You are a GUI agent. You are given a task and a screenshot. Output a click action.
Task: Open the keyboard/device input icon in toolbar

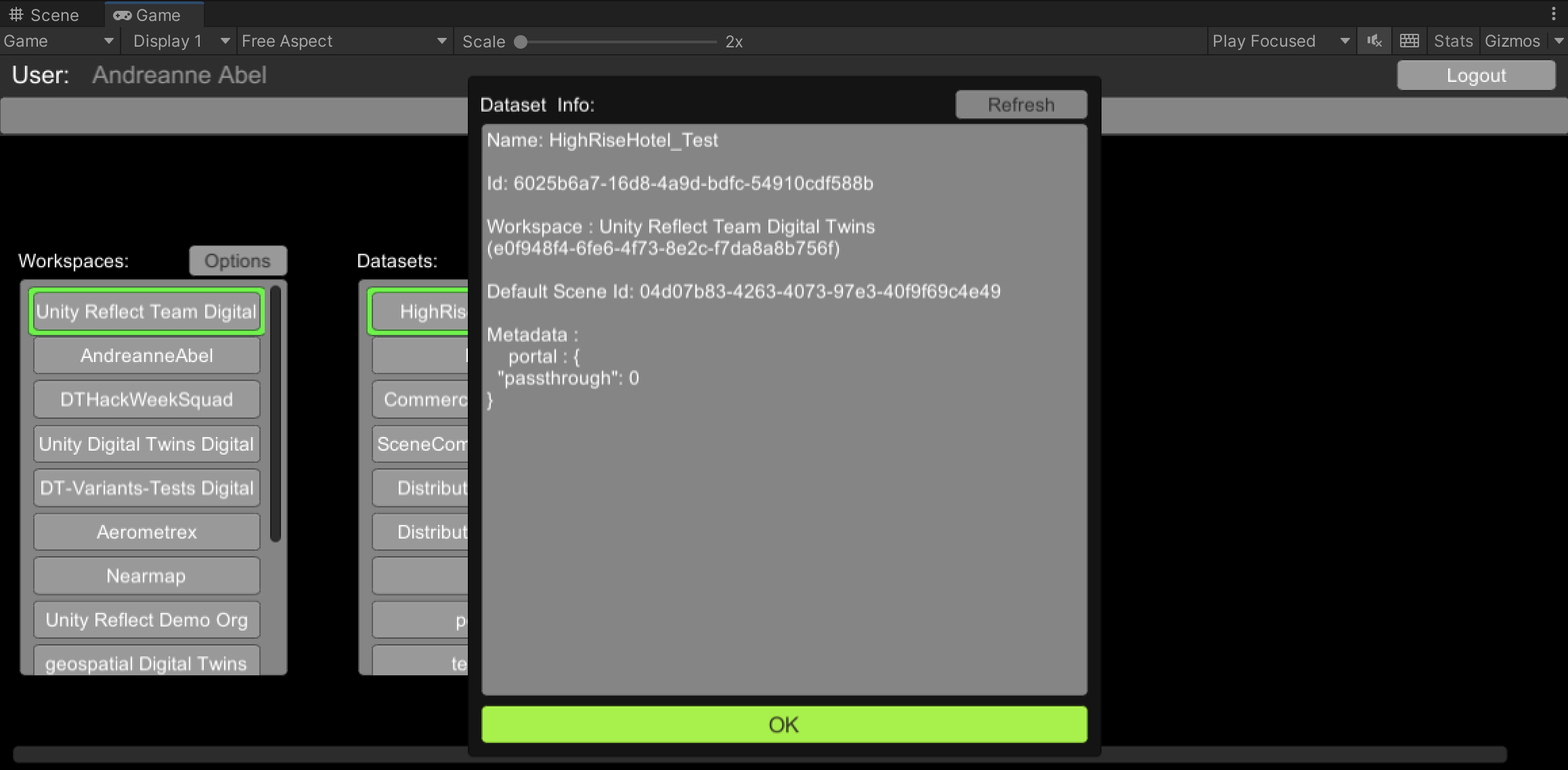click(x=1409, y=41)
